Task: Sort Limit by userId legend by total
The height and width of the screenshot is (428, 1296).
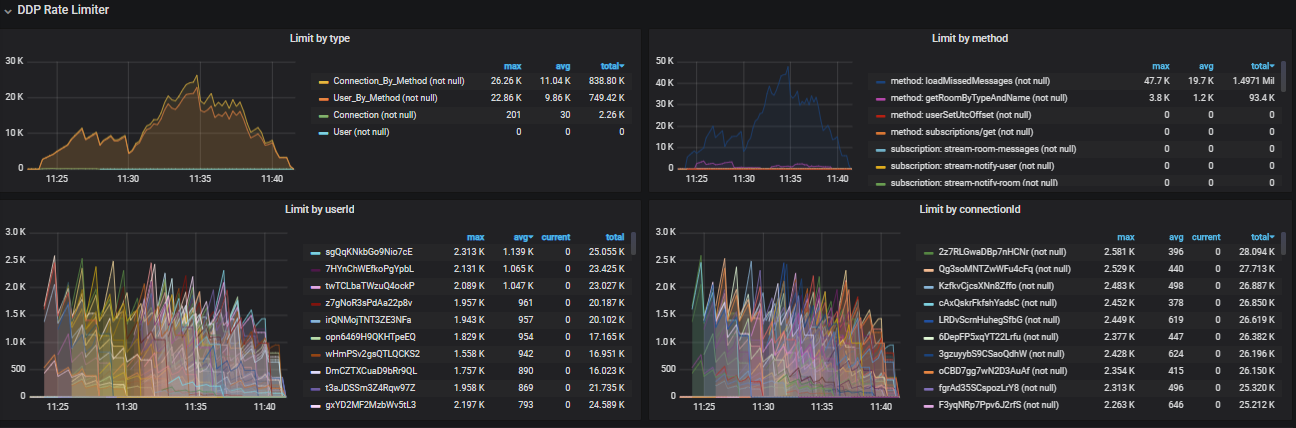Action: click(614, 237)
